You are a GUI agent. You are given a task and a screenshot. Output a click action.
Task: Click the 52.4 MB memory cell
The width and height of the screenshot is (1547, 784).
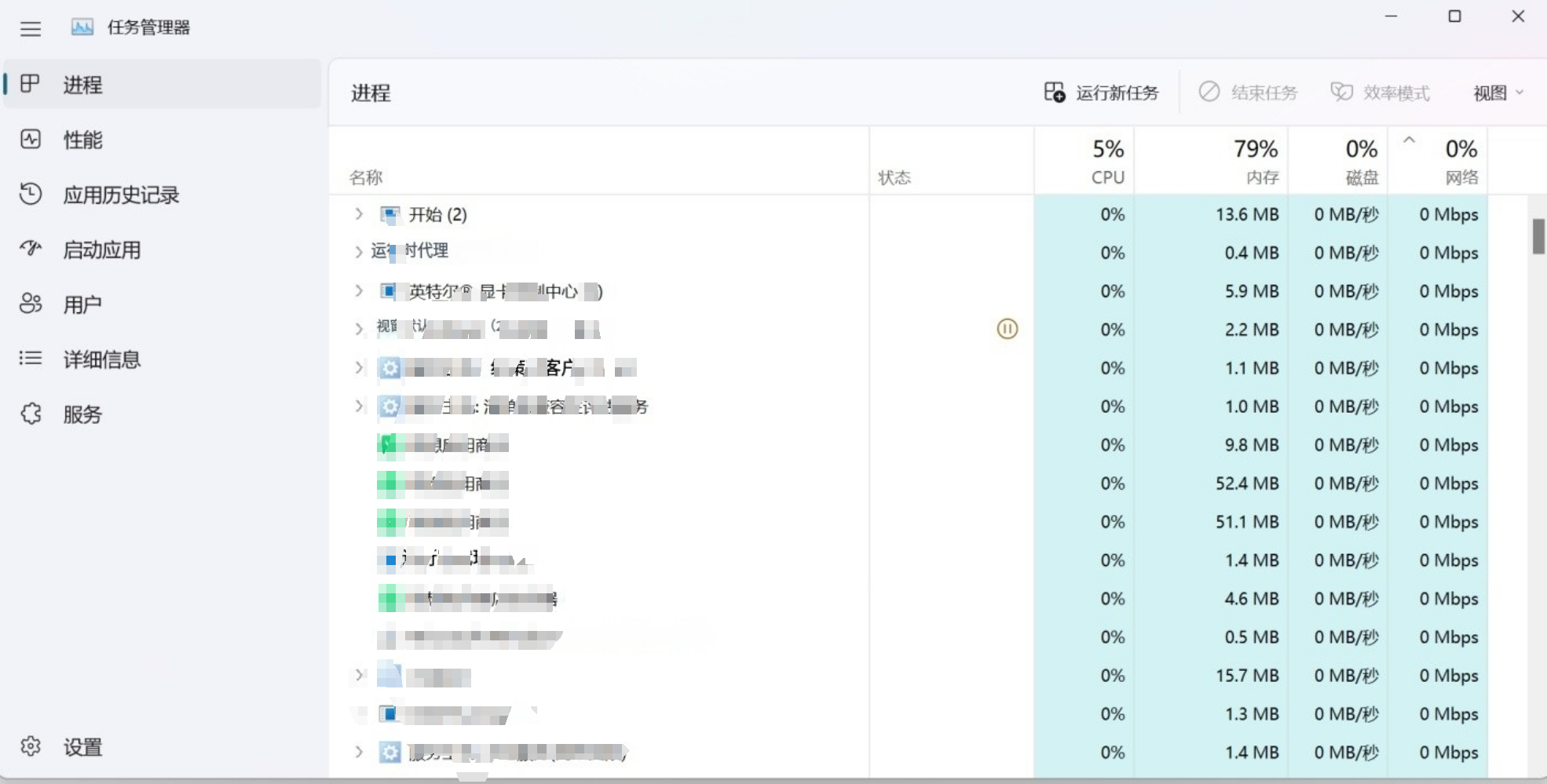[x=1212, y=483]
